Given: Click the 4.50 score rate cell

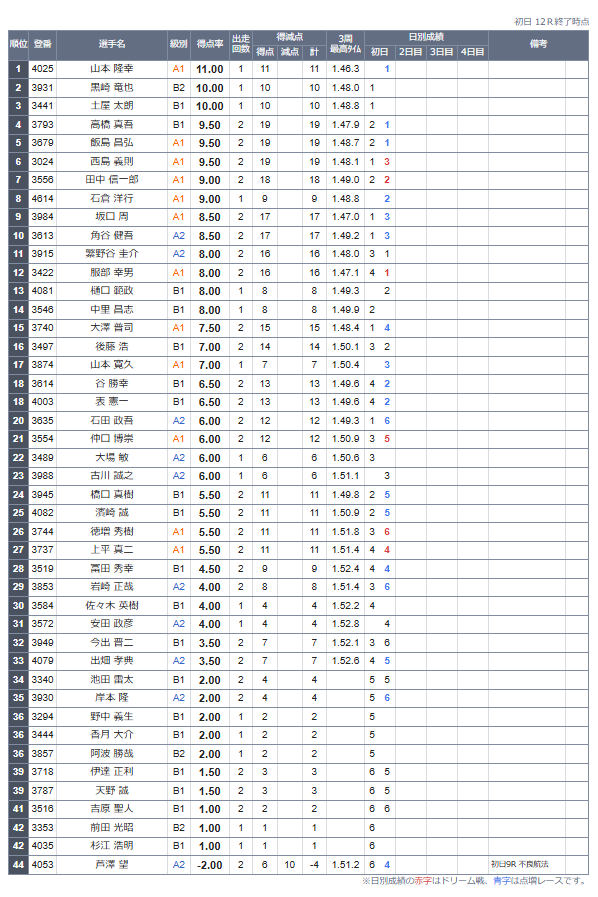Looking at the screenshot, I should (x=209, y=569).
